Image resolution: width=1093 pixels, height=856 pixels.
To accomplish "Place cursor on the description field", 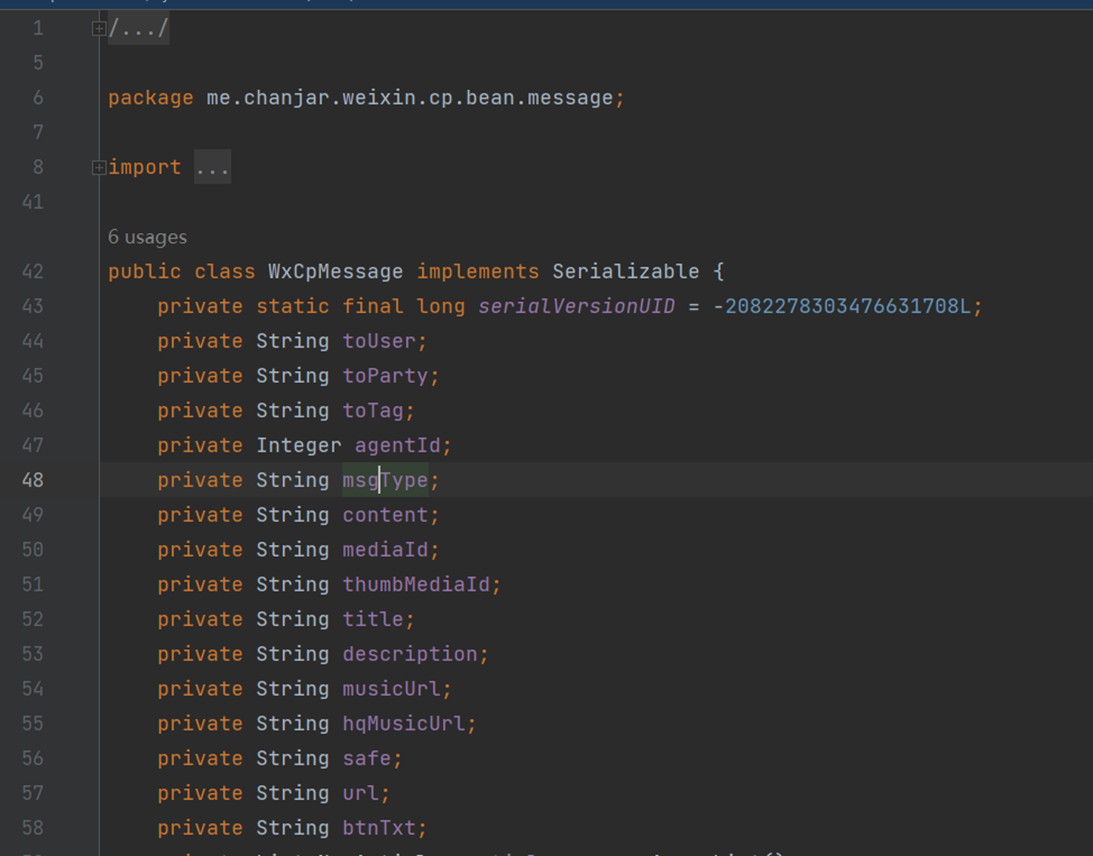I will tap(409, 654).
